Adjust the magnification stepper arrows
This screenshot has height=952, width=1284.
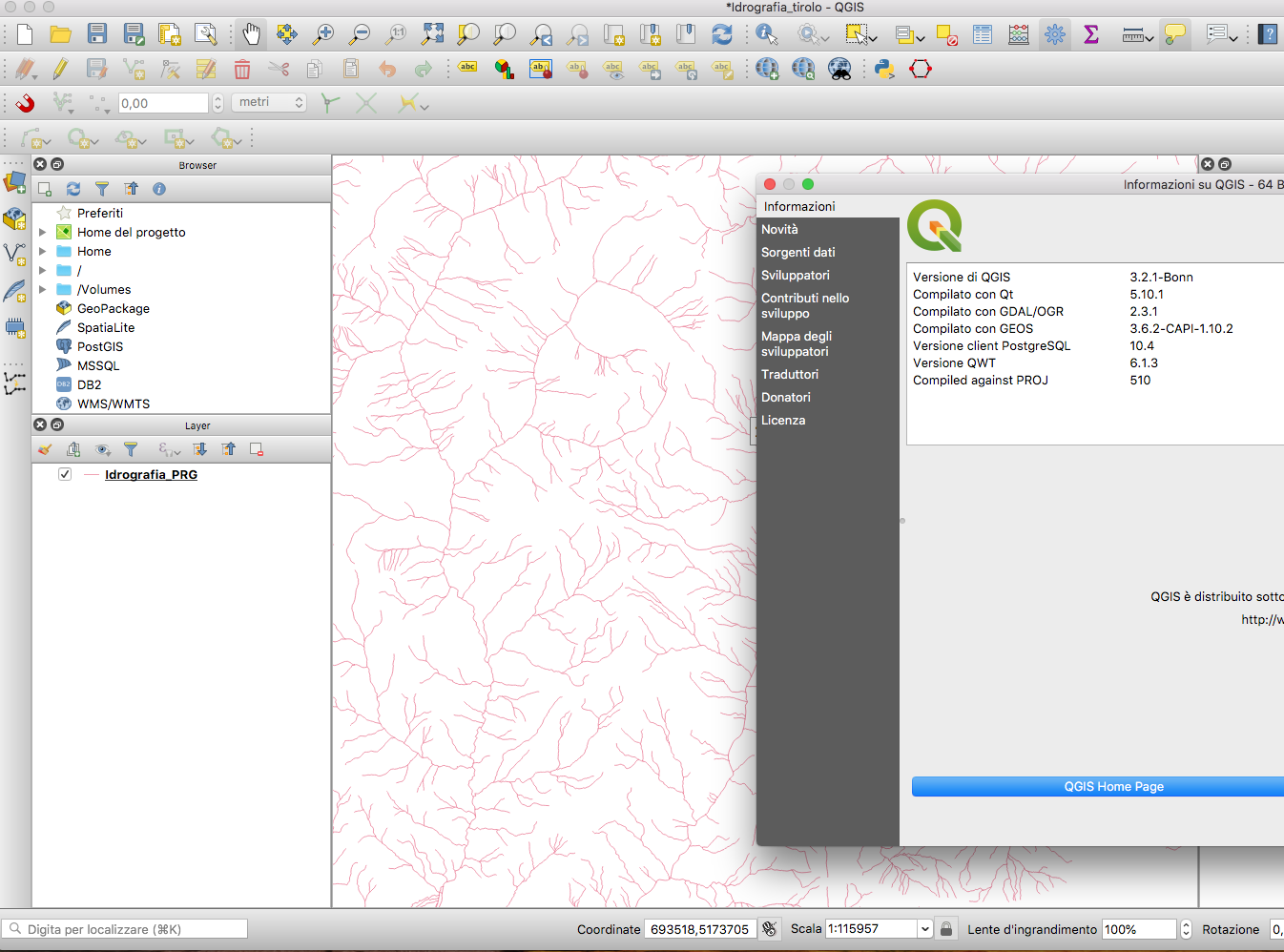(x=1186, y=929)
